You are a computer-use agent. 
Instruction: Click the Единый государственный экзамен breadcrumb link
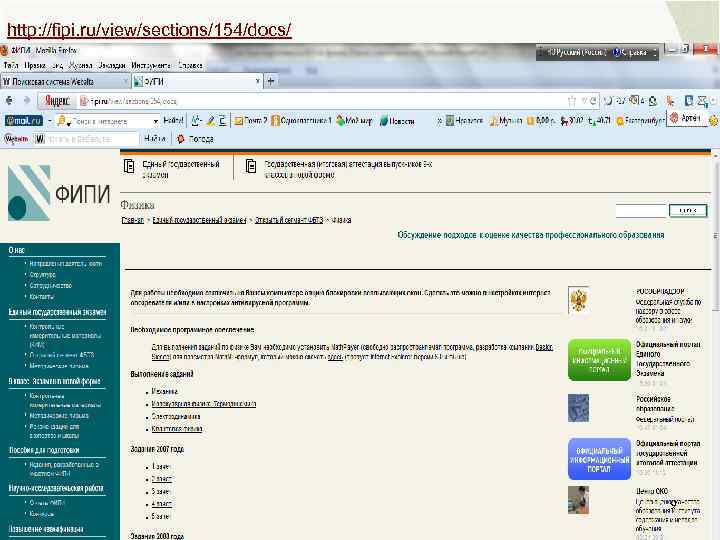(199, 220)
